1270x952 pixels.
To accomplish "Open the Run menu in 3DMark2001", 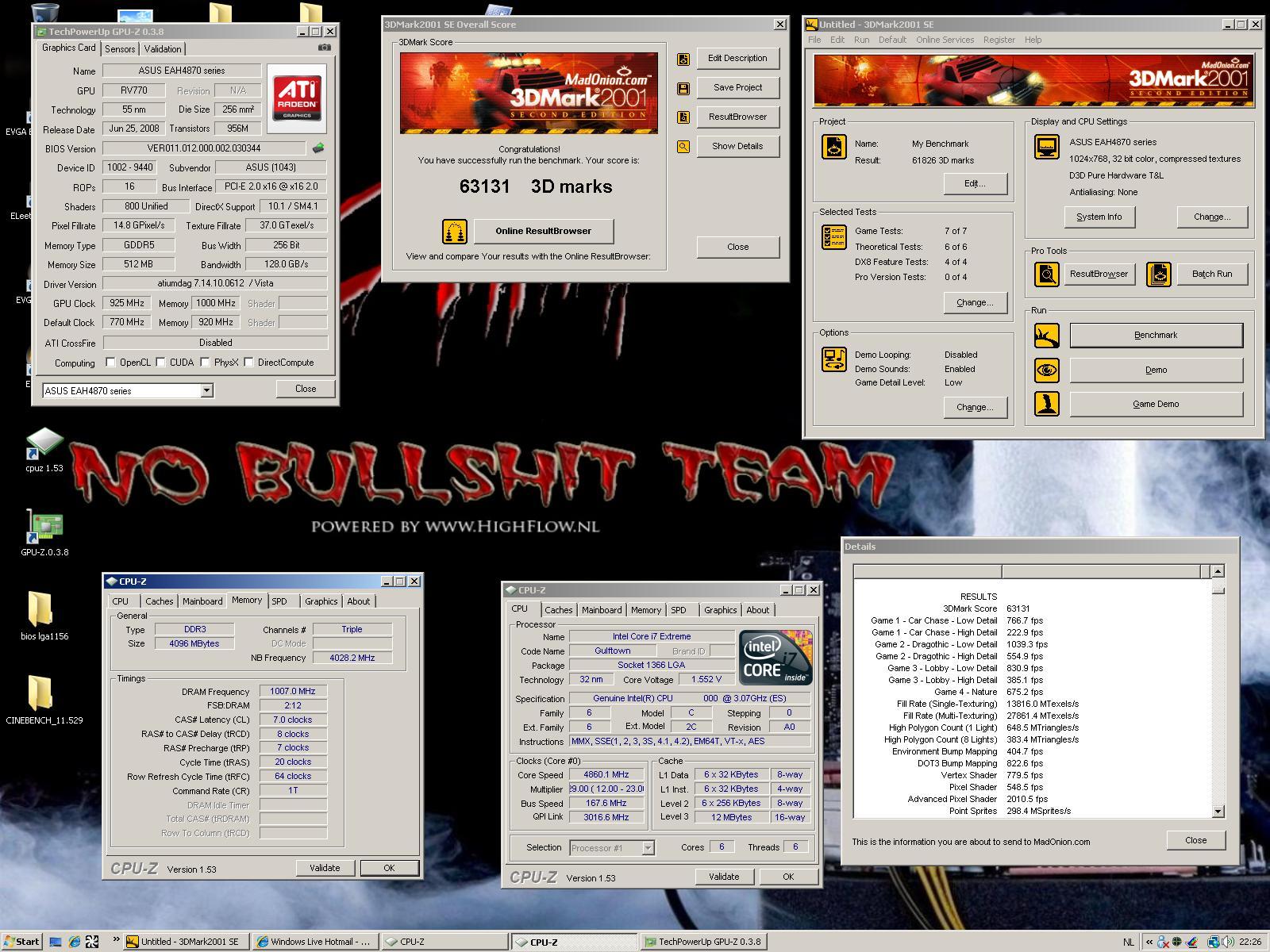I will [x=861, y=40].
